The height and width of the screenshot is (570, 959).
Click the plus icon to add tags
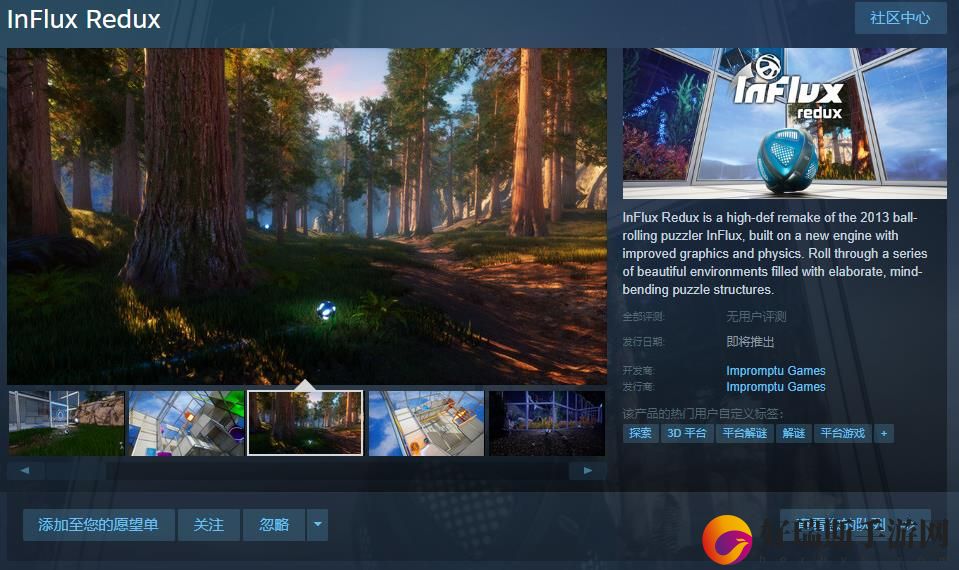884,433
